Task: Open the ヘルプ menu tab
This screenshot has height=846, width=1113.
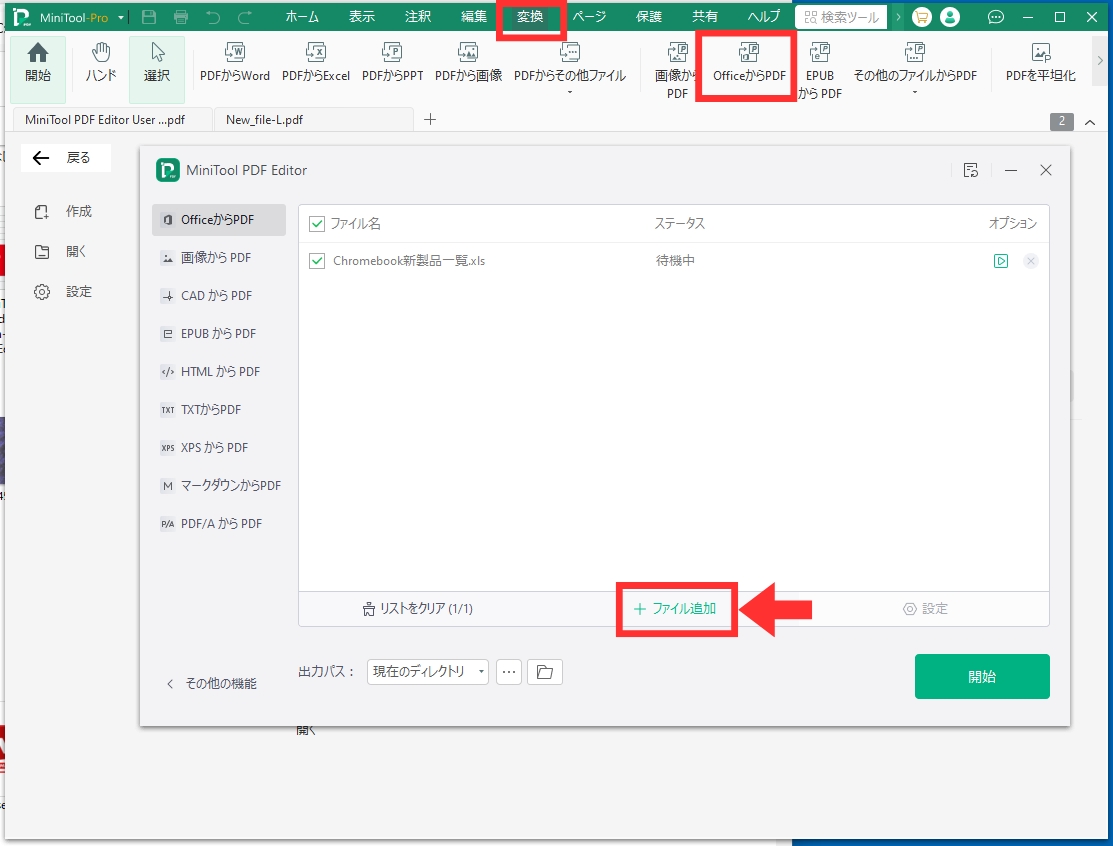Action: (764, 17)
